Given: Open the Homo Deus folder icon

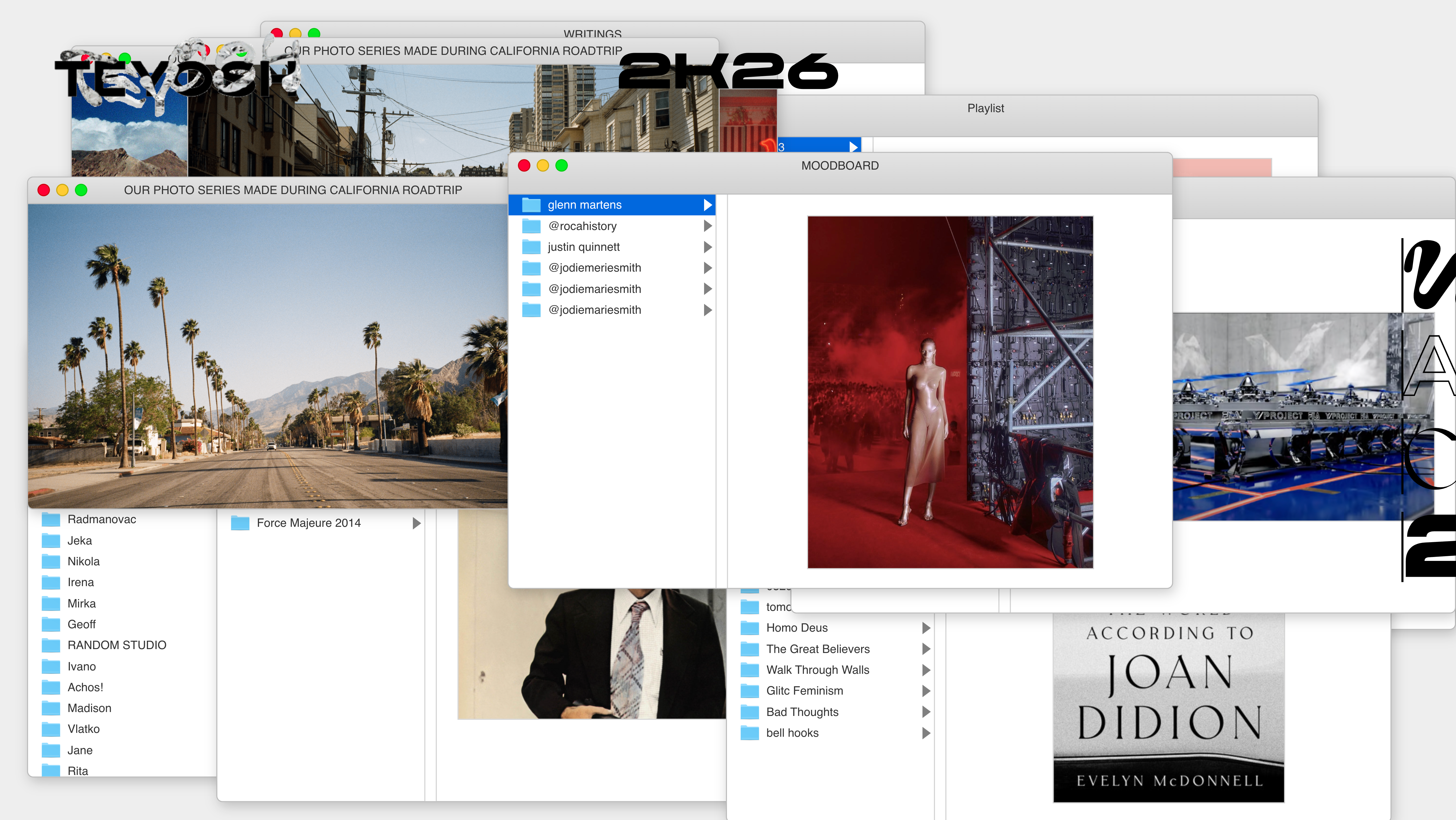Looking at the screenshot, I should tap(750, 628).
